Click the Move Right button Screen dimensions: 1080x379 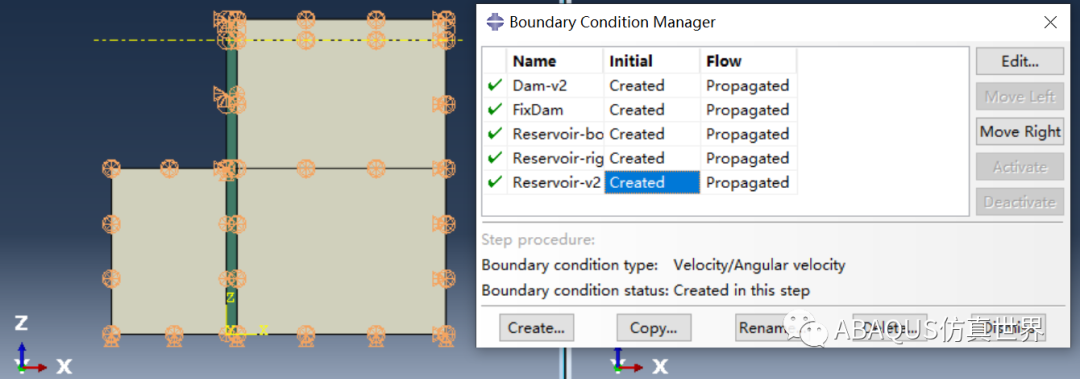(x=1019, y=132)
